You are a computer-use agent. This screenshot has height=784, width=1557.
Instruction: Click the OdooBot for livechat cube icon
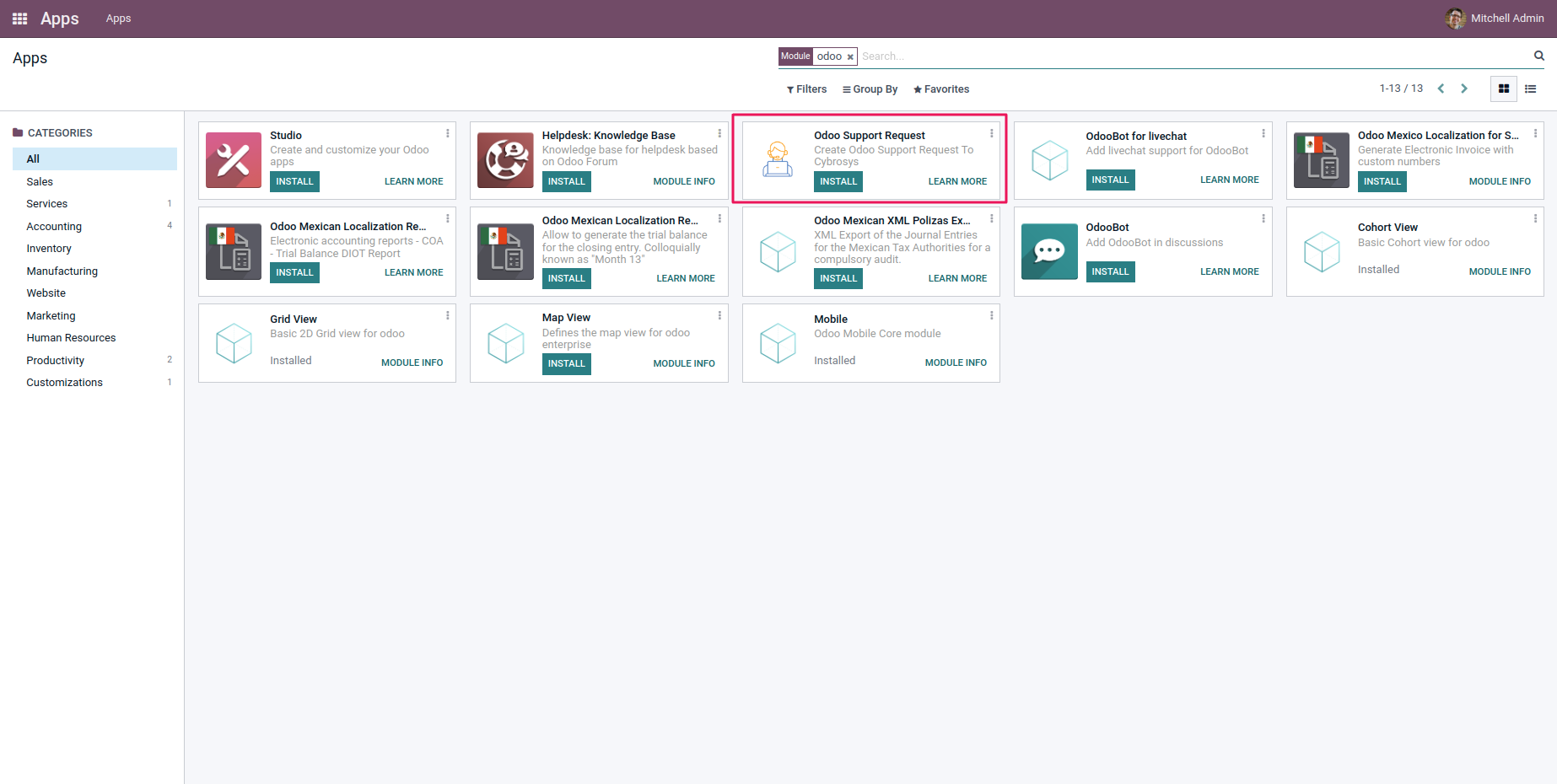tap(1049, 160)
